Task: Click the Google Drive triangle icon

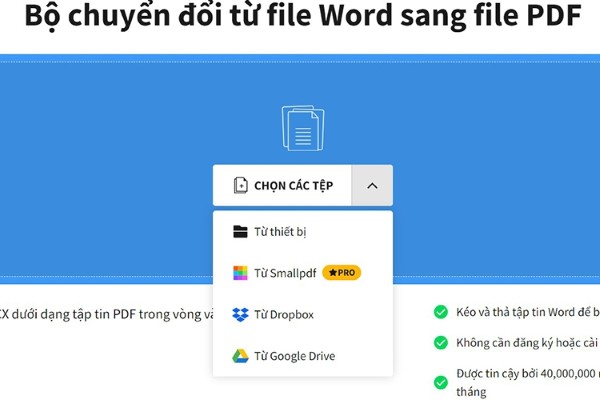Action: [x=240, y=356]
